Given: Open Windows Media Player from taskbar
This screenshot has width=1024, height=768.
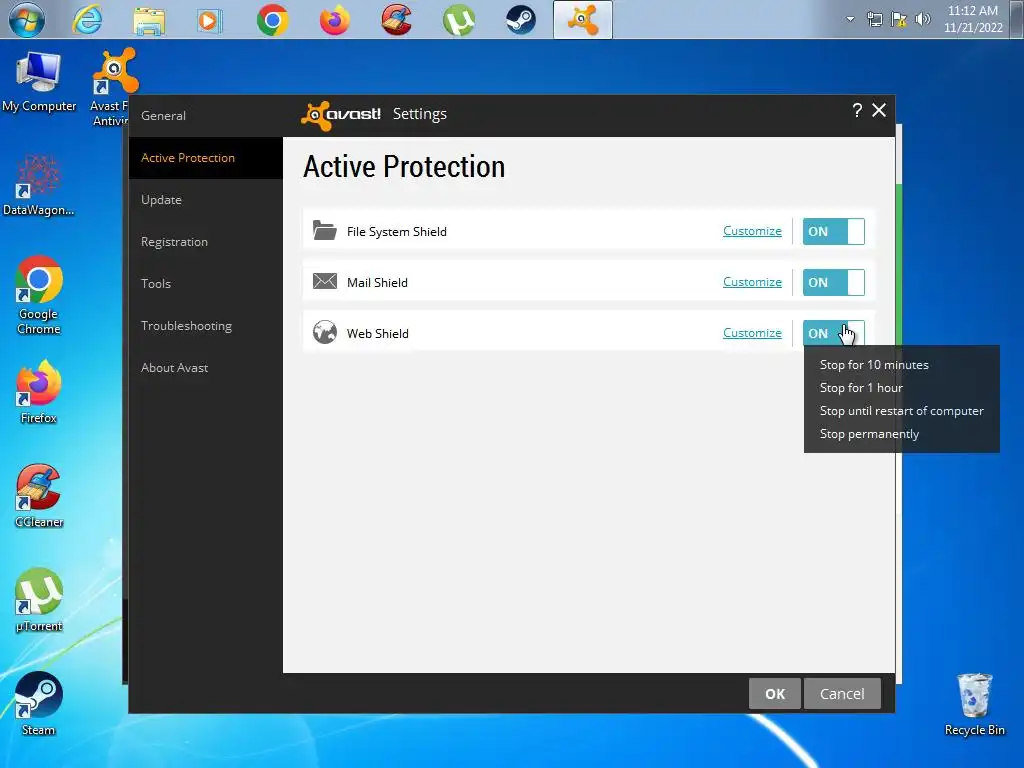Looking at the screenshot, I should tap(210, 20).
